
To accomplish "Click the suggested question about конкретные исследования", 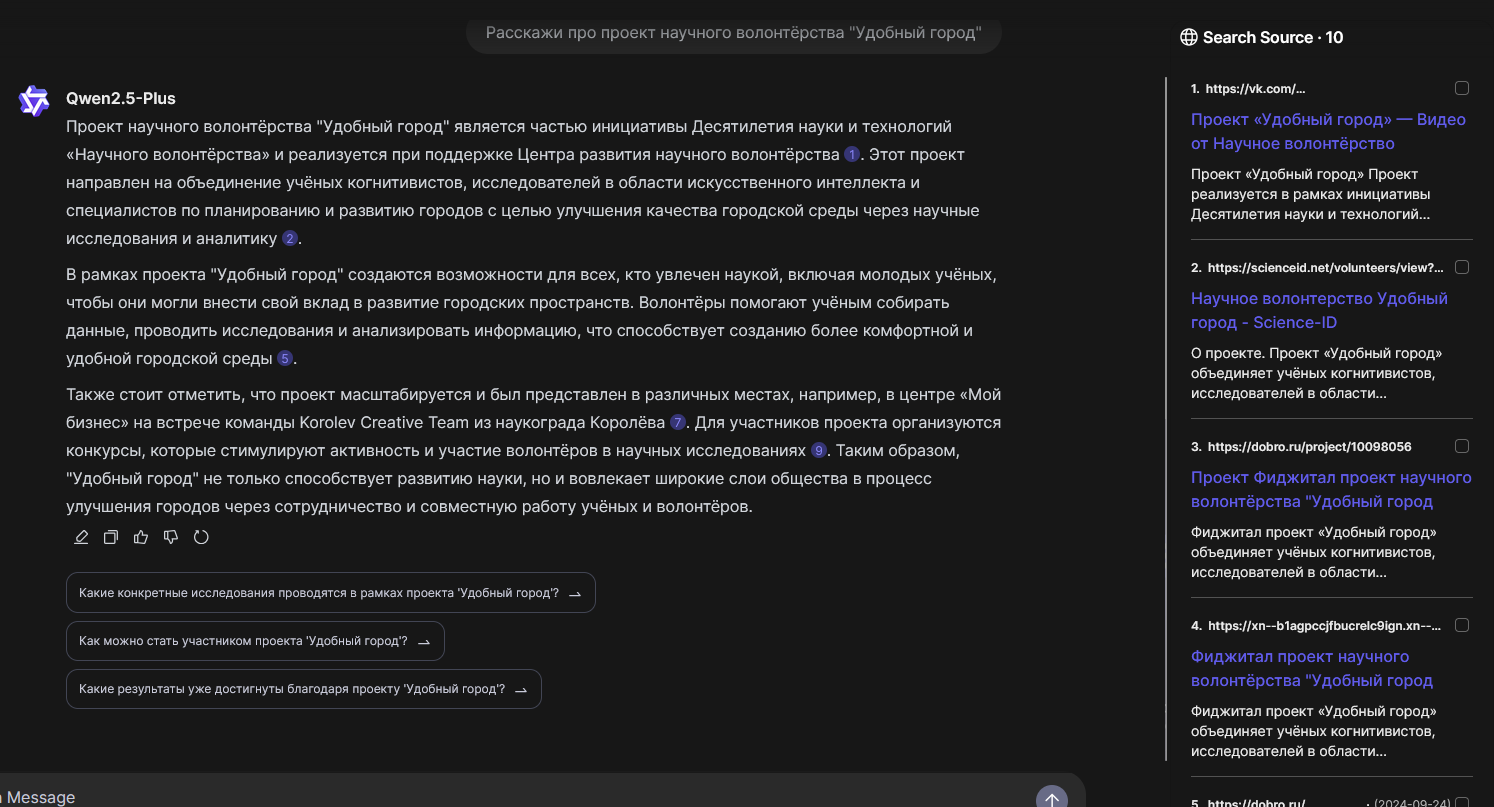I will [x=330, y=592].
